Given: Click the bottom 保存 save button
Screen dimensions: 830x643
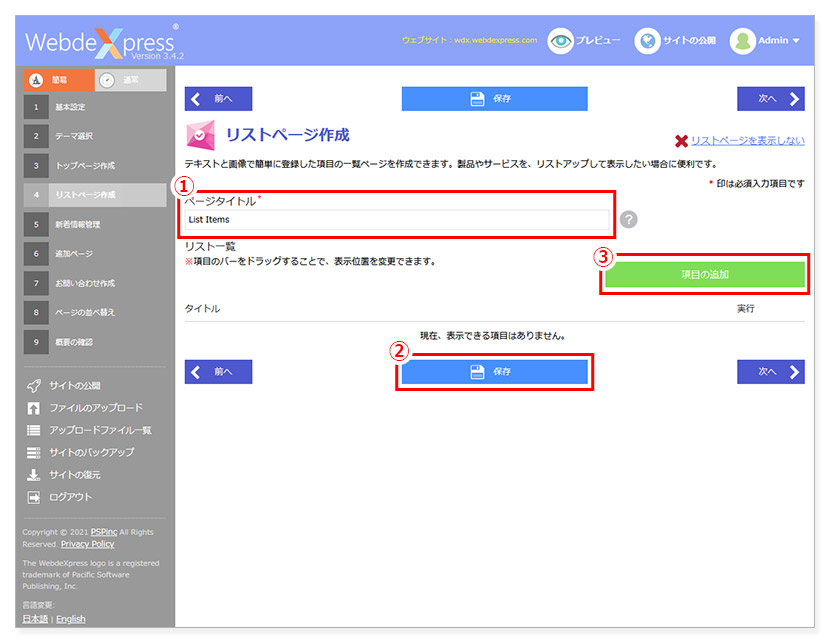Looking at the screenshot, I should (x=494, y=372).
